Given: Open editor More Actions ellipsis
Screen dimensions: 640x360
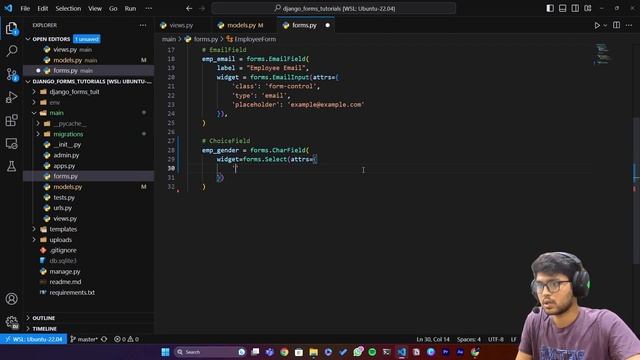Looking at the screenshot, I should click(629, 25).
